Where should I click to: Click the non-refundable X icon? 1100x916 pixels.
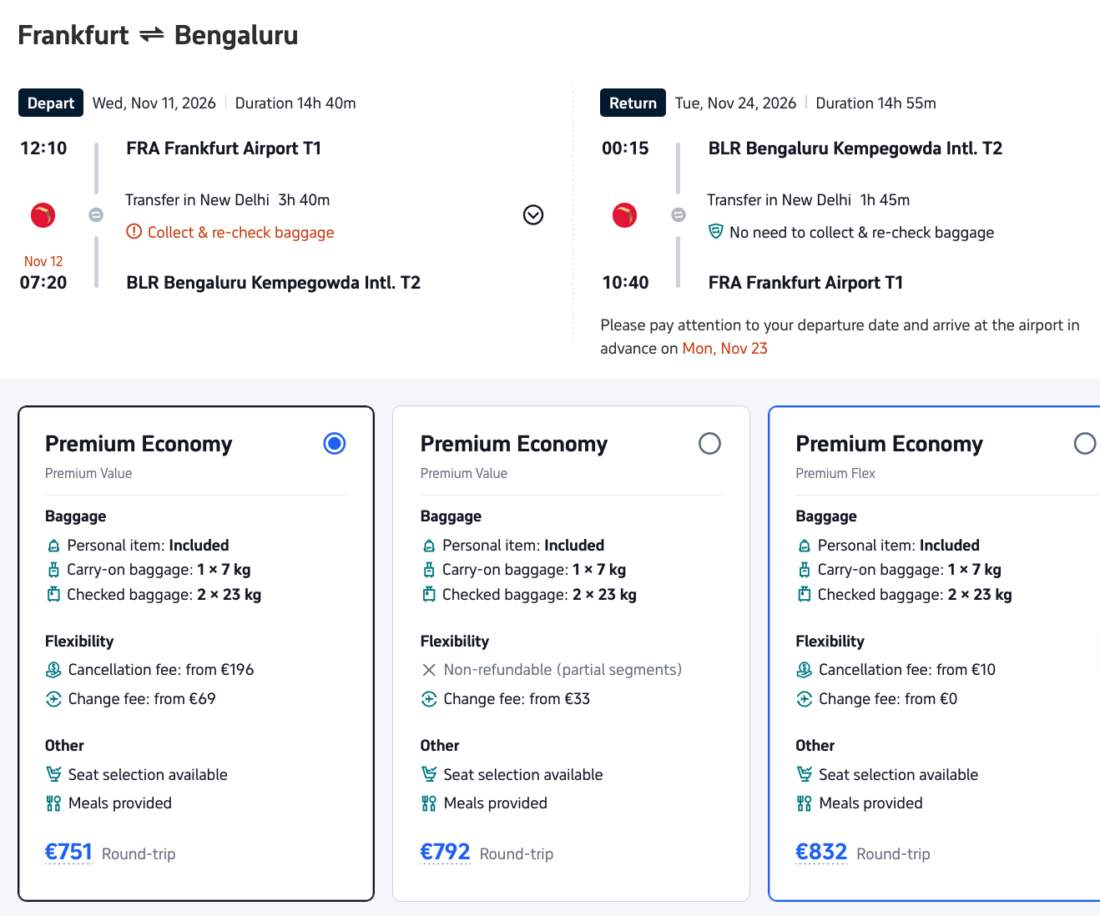429,670
